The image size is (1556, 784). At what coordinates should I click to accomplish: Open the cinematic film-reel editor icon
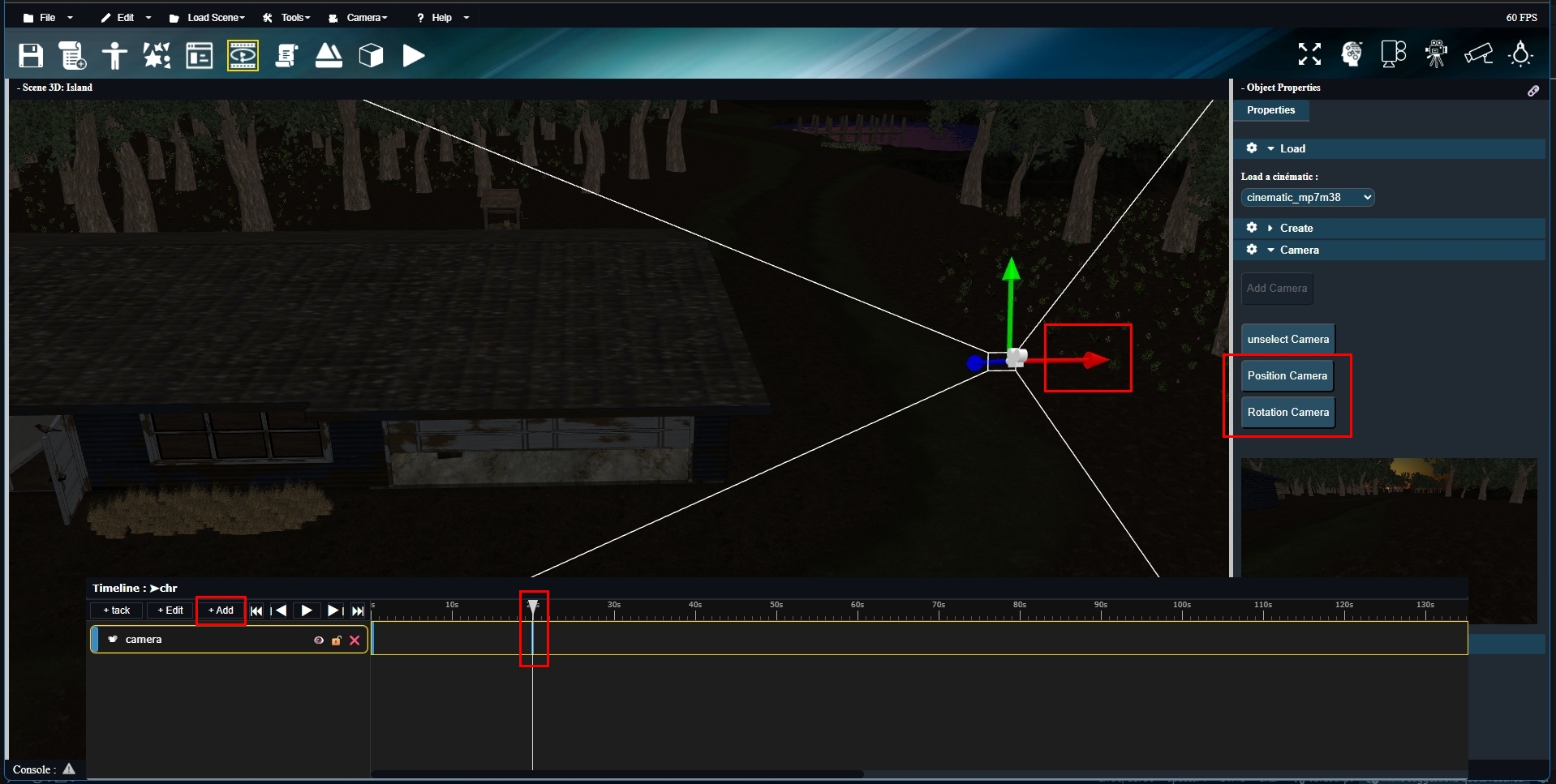[243, 55]
